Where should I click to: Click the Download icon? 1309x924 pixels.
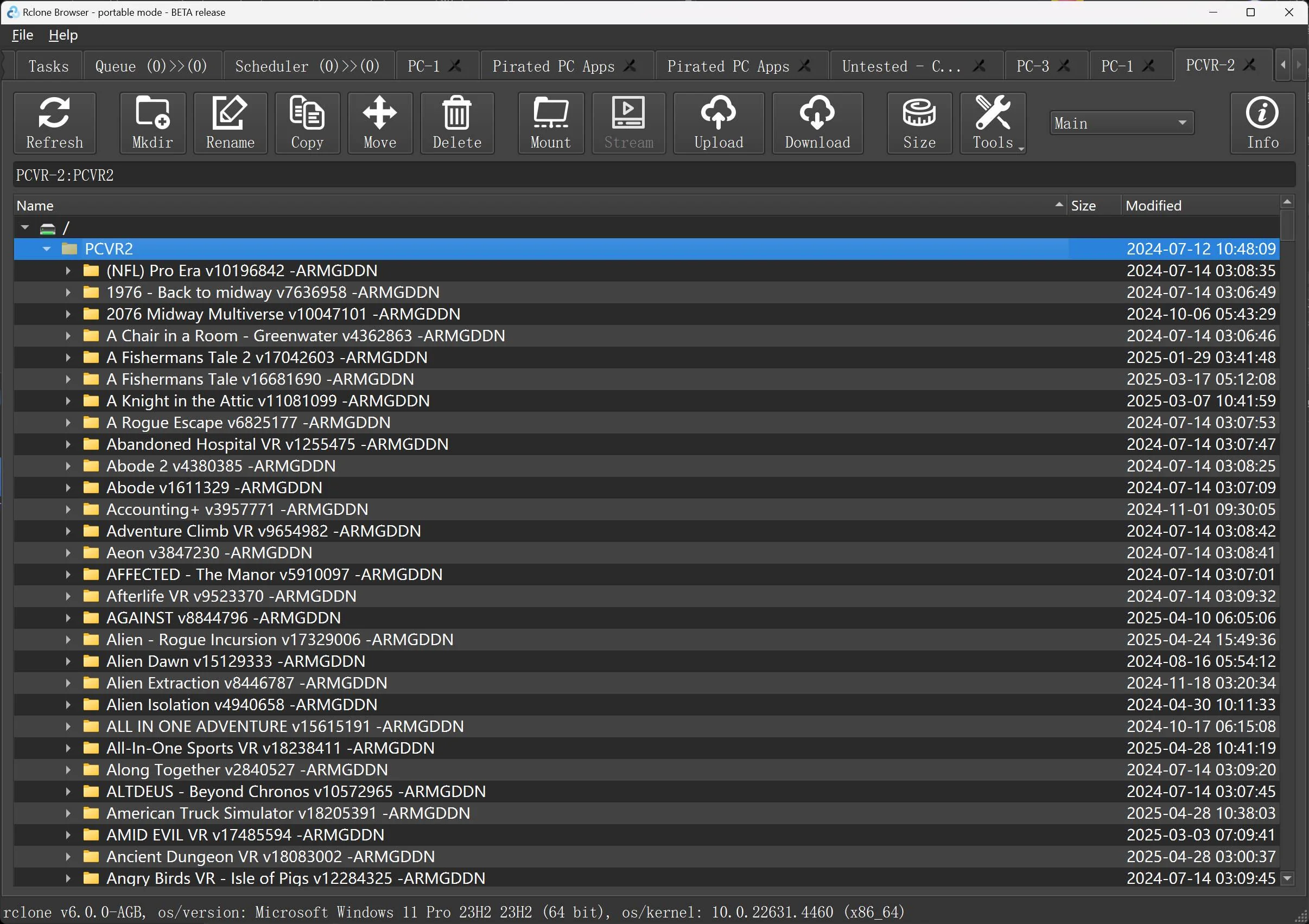click(816, 123)
